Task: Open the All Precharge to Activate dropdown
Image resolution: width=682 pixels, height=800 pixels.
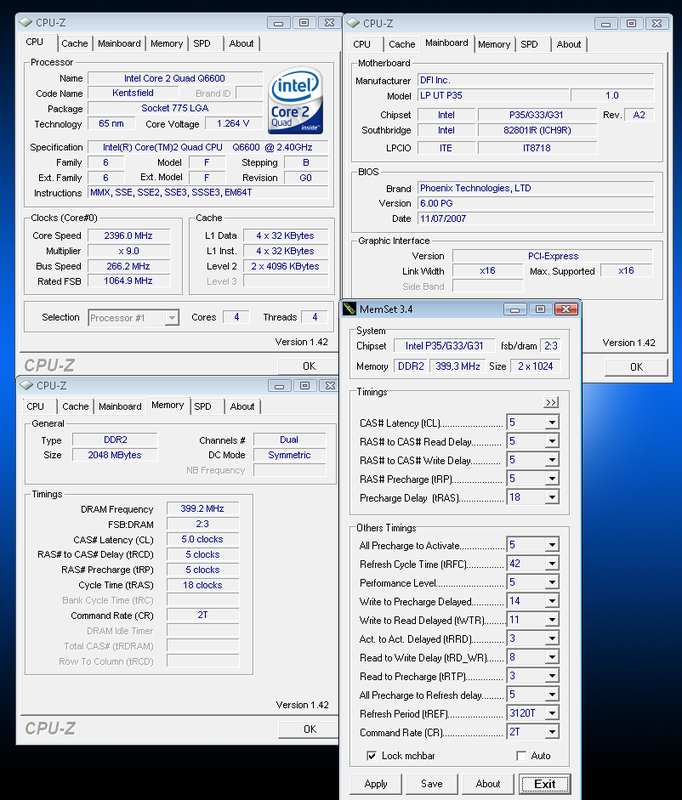Action: click(x=552, y=545)
